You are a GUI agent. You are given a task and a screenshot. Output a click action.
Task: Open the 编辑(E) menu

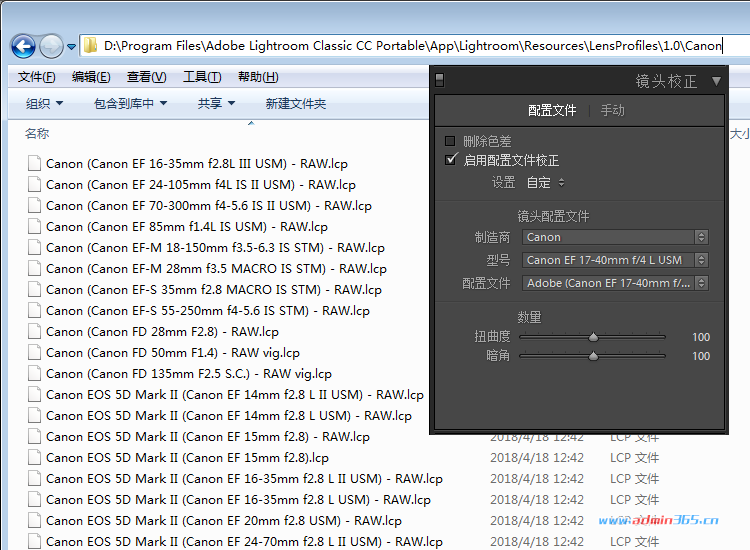pos(91,77)
